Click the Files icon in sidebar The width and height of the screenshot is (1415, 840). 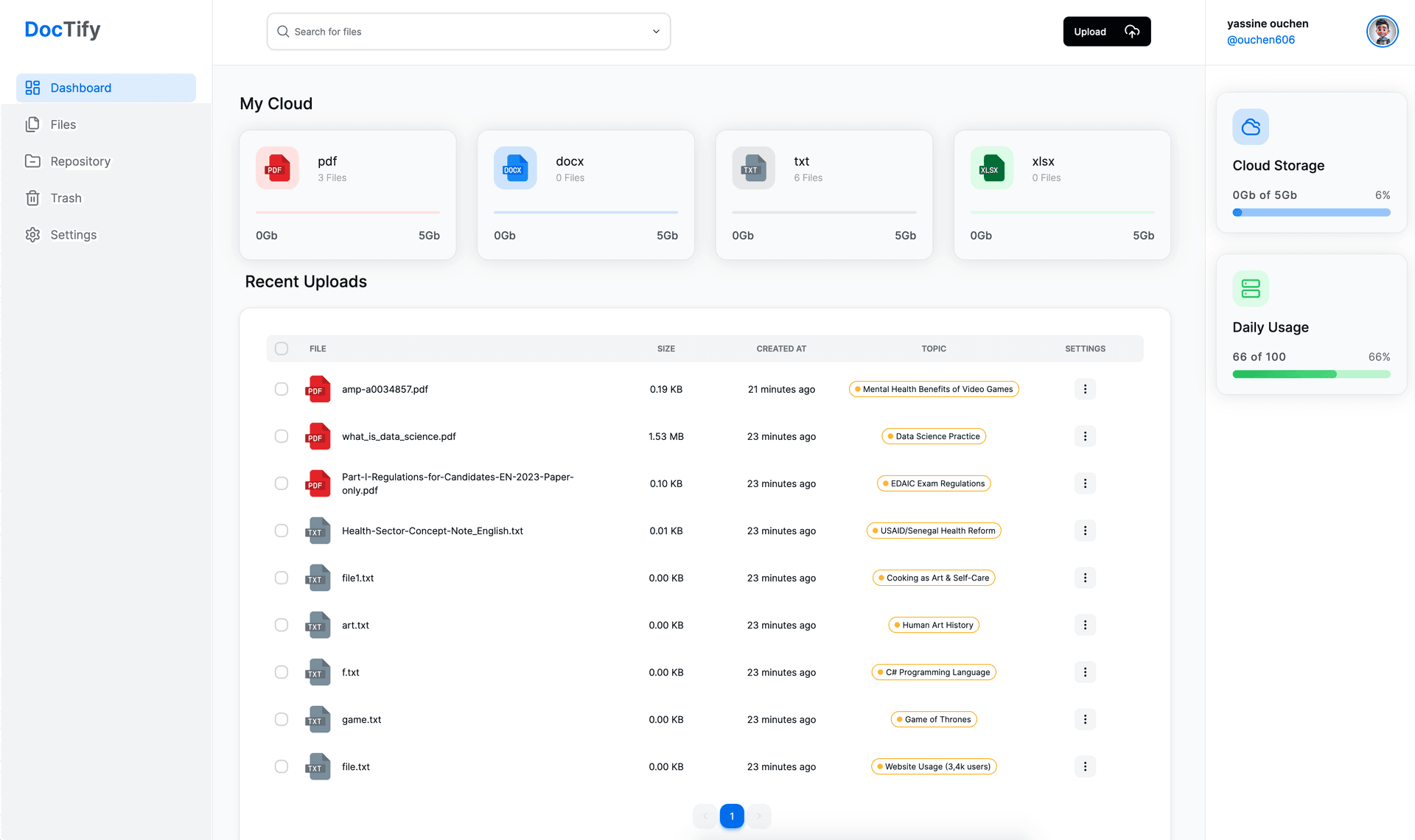[32, 125]
